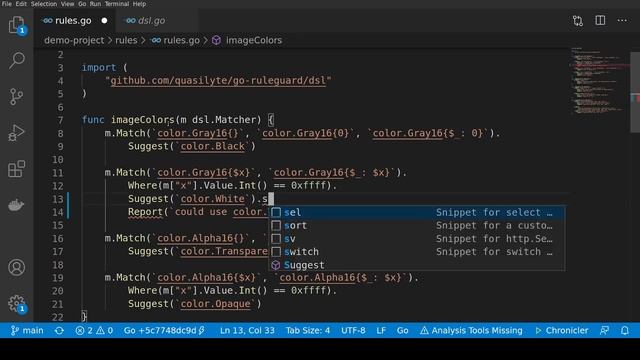640x360 pixels.
Task: Open the Source Control view
Action: 16,97
